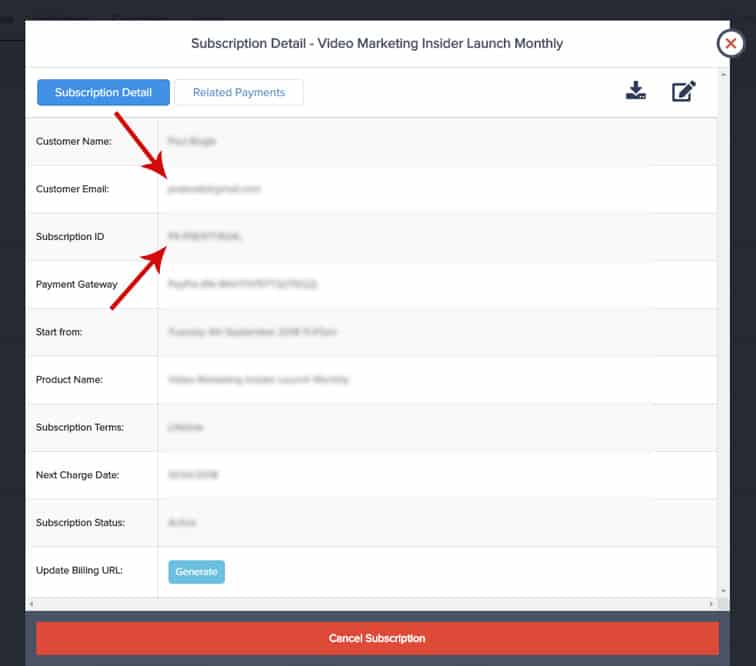Click the red Cancel Subscription button
Image resolution: width=756 pixels, height=666 pixels.
click(x=377, y=638)
